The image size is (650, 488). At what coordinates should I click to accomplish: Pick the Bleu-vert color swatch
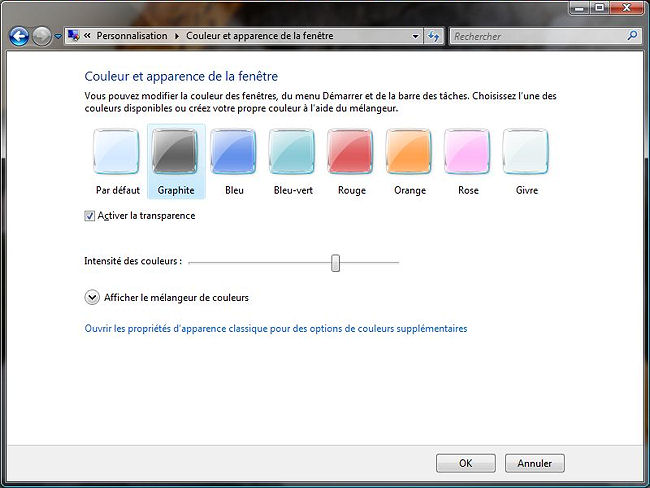coord(293,154)
